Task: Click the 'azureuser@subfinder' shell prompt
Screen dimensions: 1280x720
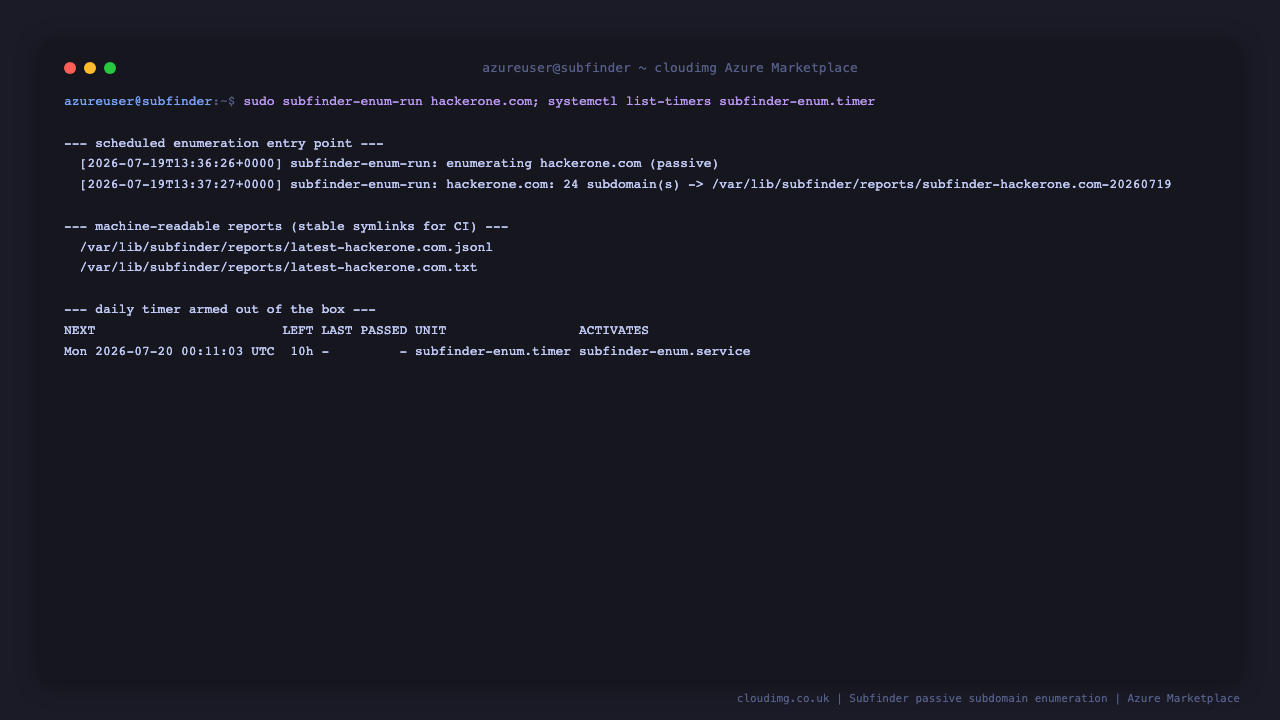Action: 138,101
